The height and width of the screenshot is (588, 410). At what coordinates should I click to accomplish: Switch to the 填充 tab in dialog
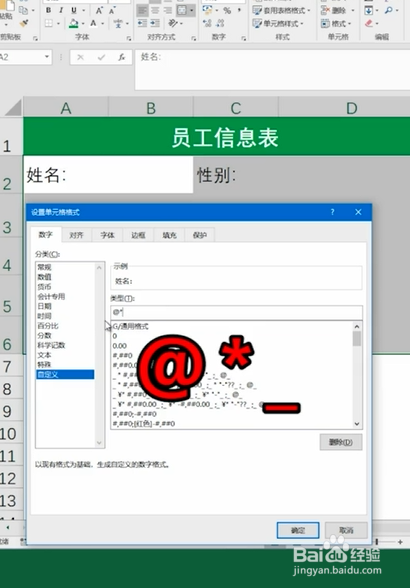click(x=169, y=235)
